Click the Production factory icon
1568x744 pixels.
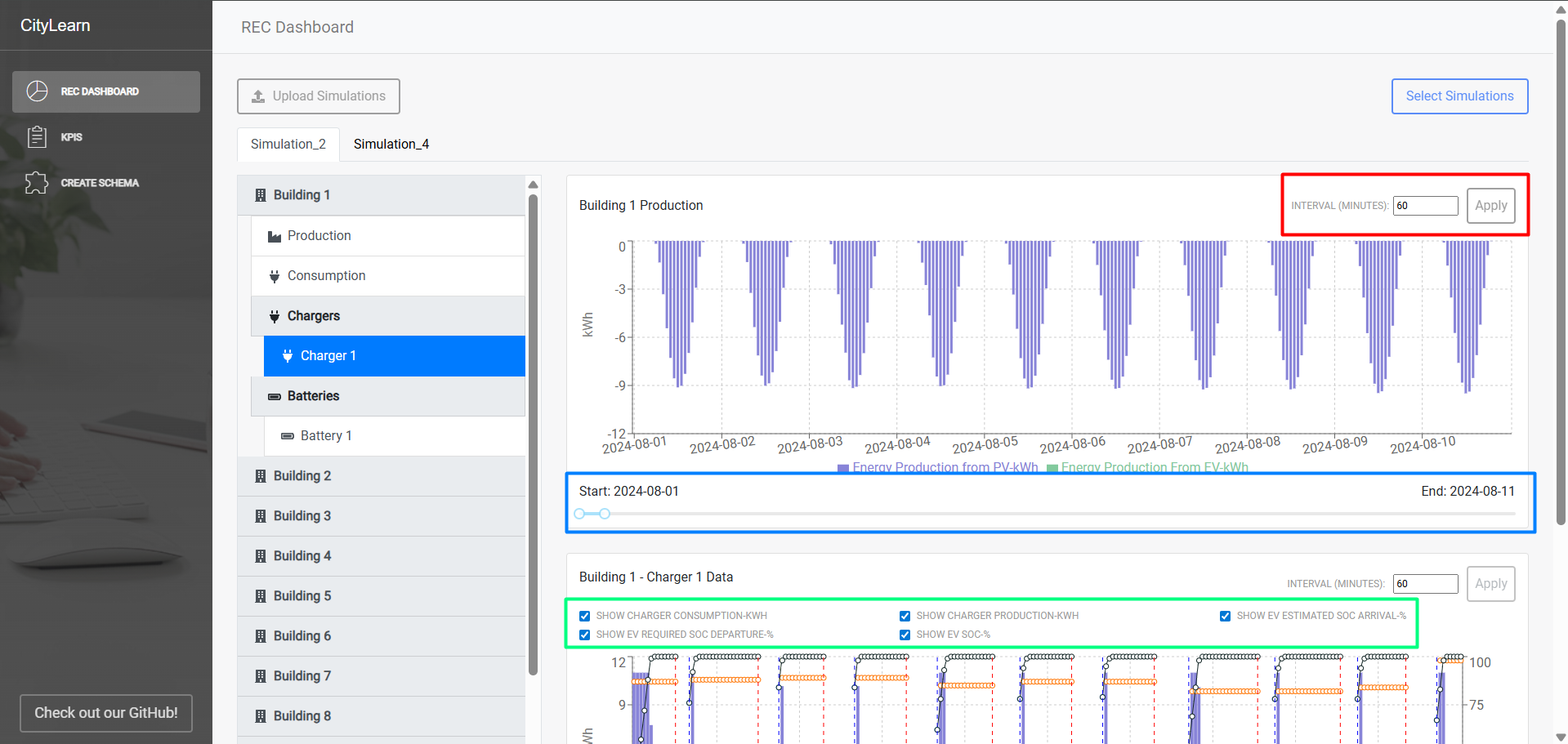tap(275, 236)
